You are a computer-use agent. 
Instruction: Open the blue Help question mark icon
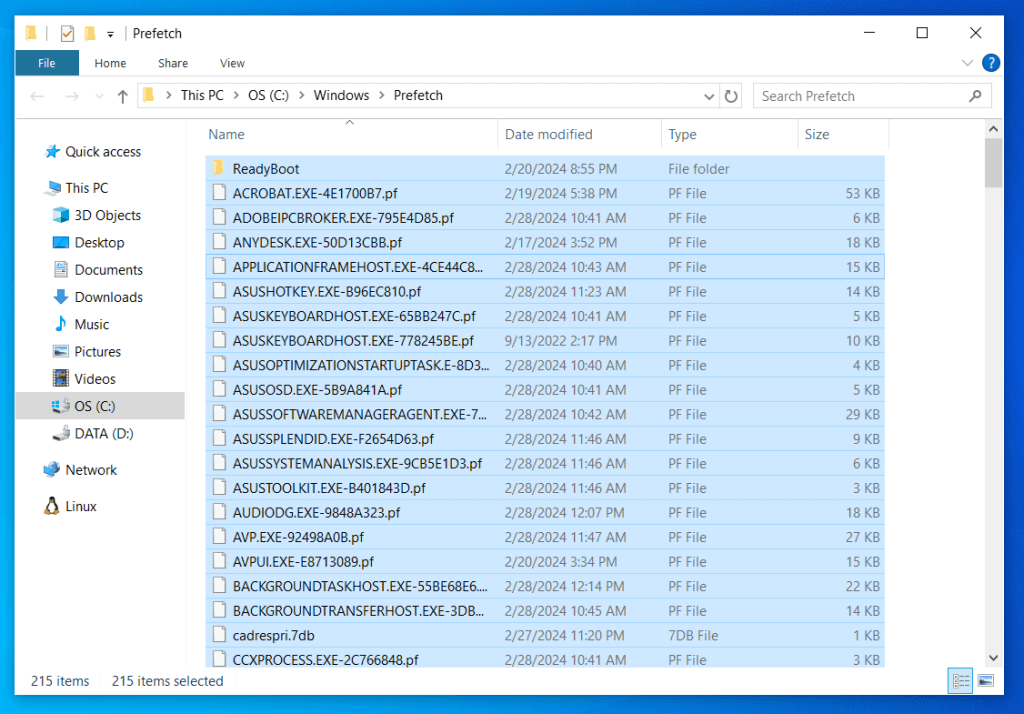coord(990,63)
